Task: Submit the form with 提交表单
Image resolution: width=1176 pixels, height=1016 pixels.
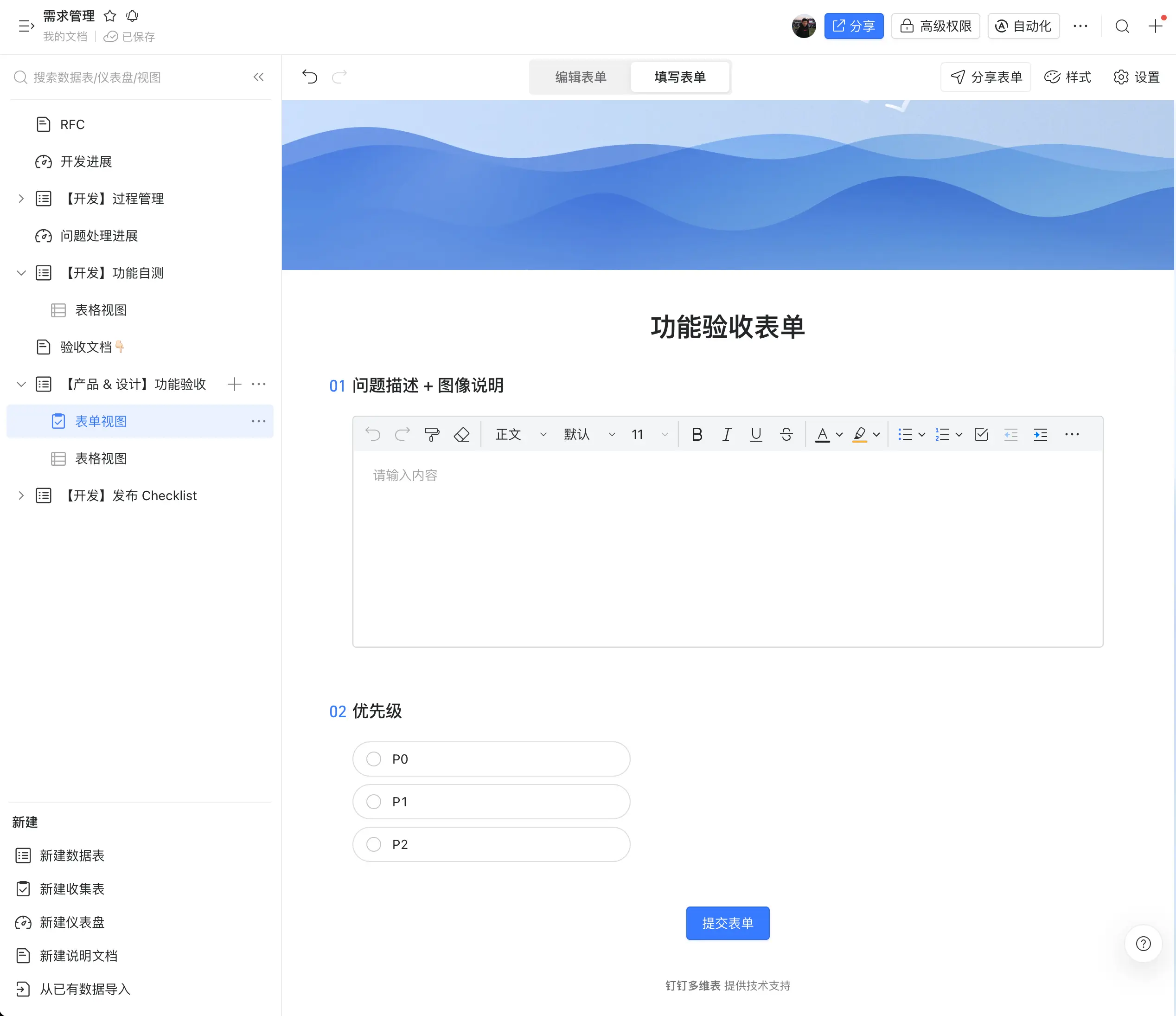Action: (727, 923)
